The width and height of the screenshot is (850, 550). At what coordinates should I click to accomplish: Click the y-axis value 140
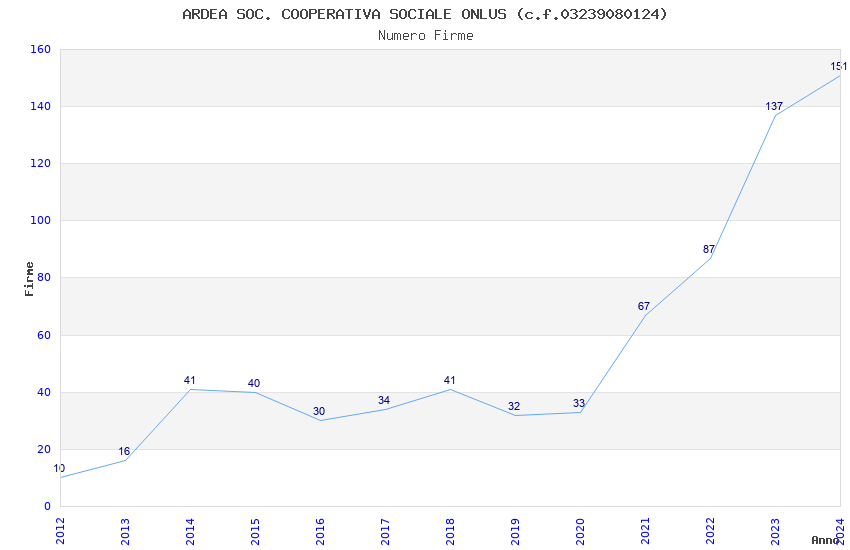(x=41, y=106)
